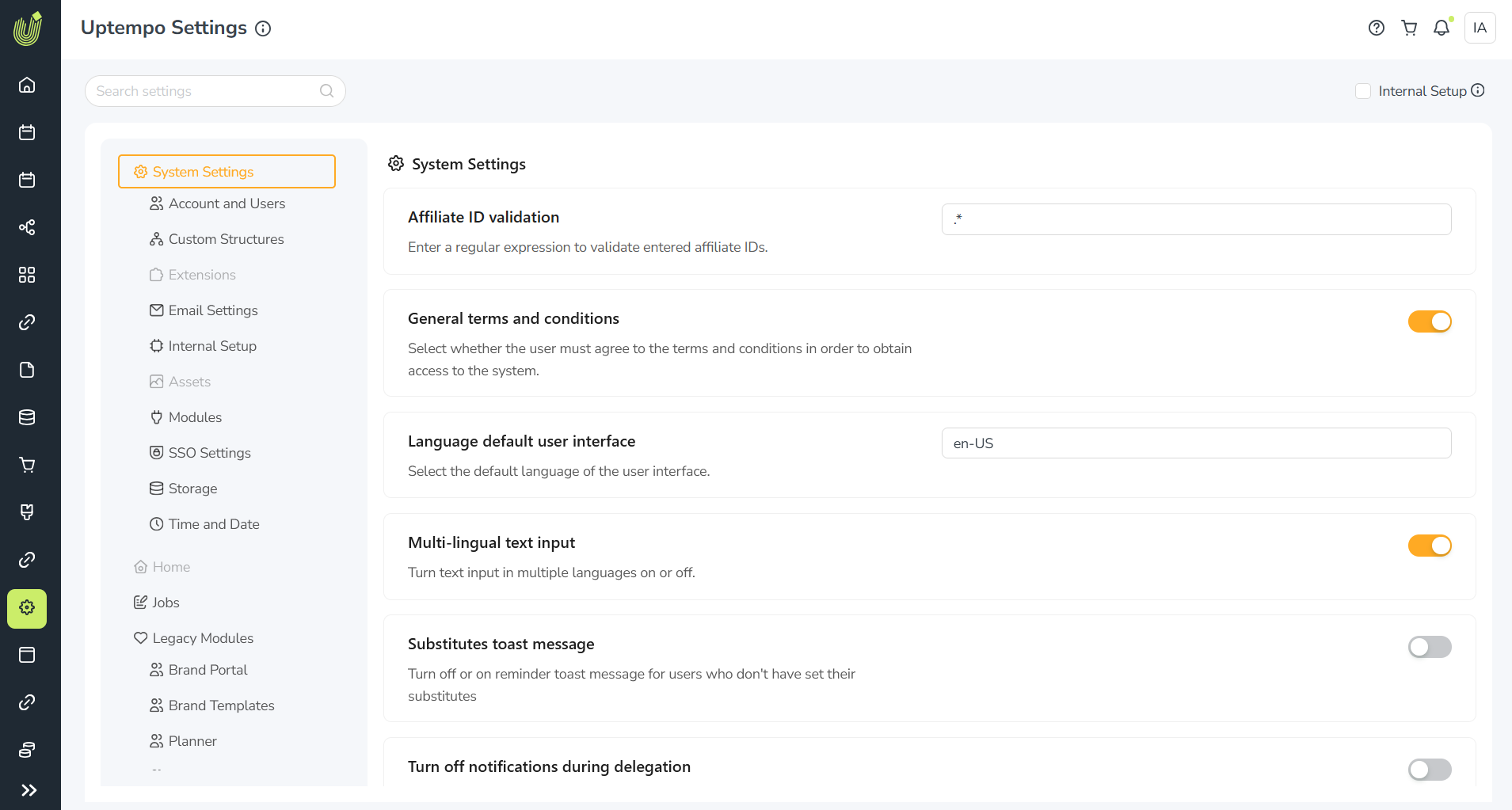Click the active settings gear in sidebar
This screenshot has height=810, width=1512.
(x=27, y=607)
